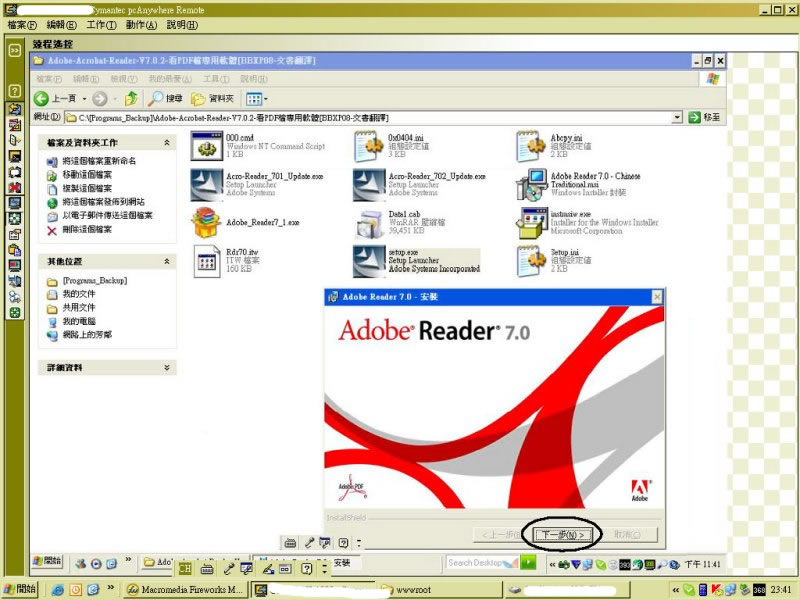Click the 資料夾 folders toolbar button
The height and width of the screenshot is (600, 800).
pyautogui.click(x=212, y=98)
